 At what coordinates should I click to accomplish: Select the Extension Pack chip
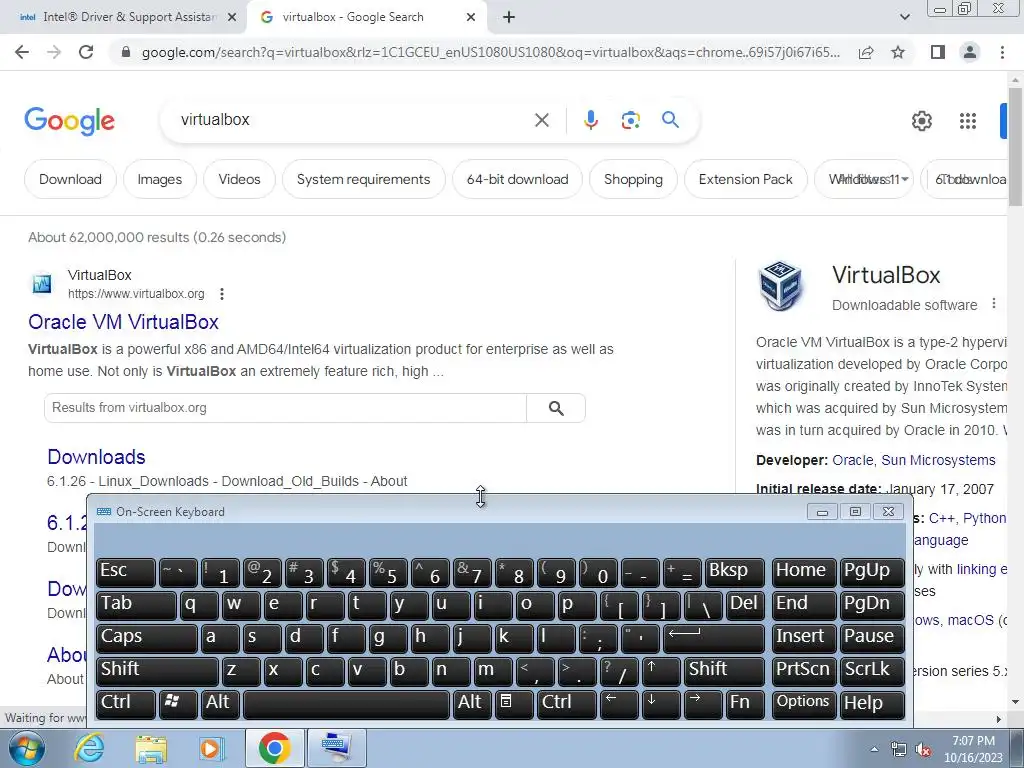pos(745,180)
